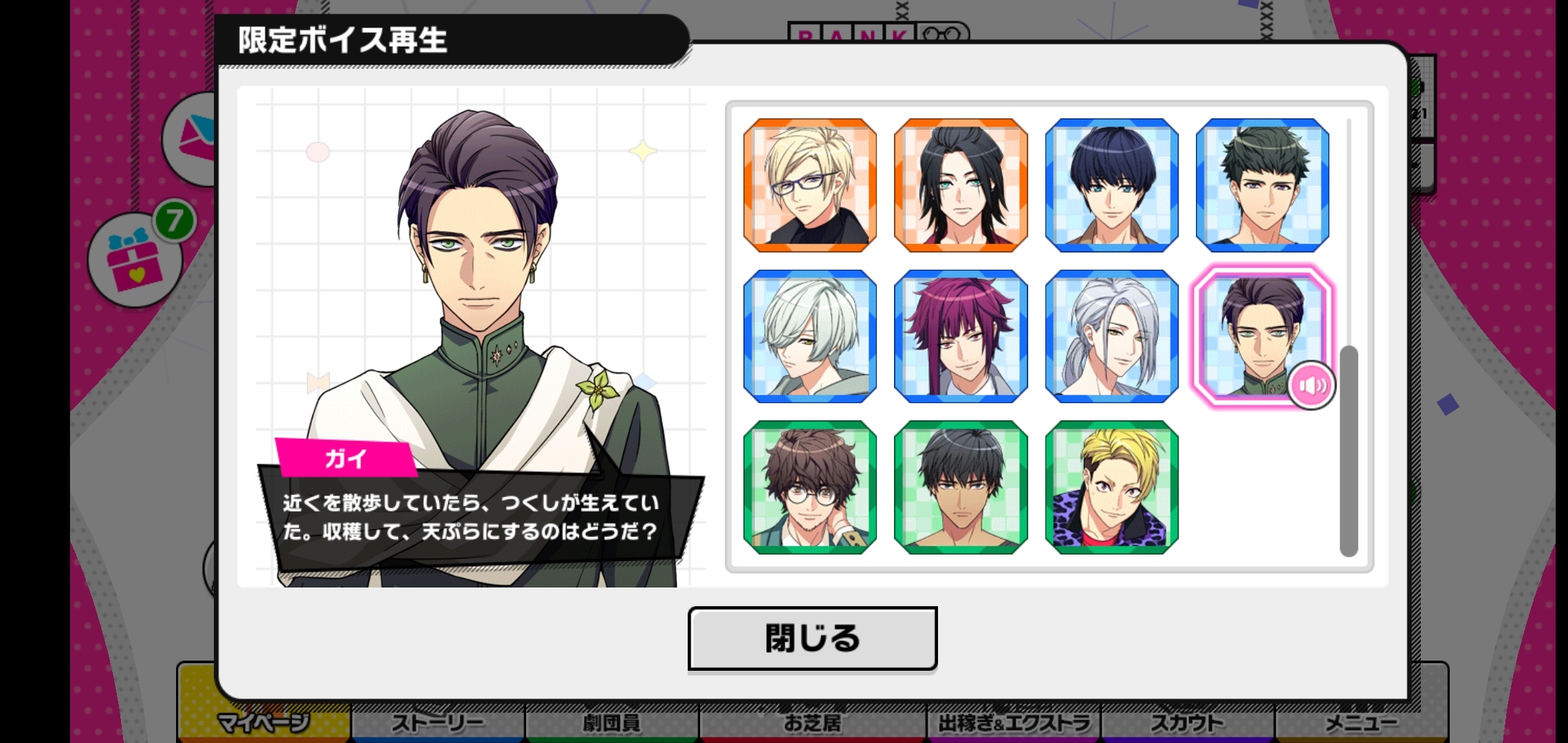The height and width of the screenshot is (743, 1568).
Task: Select the highlighted Guy character portrait
Action: click(1261, 336)
